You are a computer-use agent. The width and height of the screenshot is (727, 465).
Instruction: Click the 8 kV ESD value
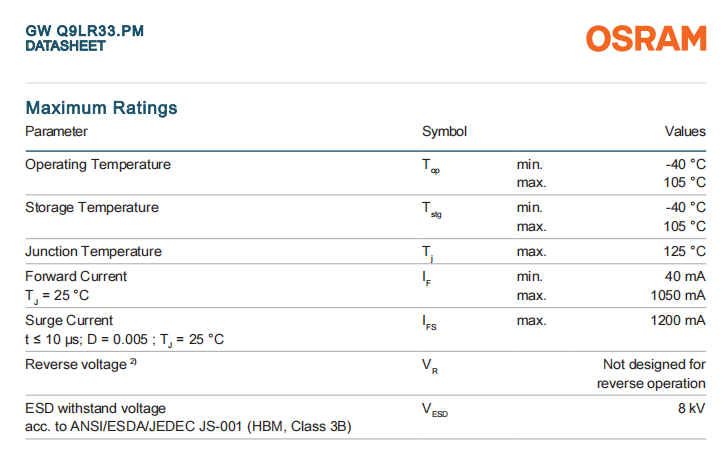pos(692,408)
